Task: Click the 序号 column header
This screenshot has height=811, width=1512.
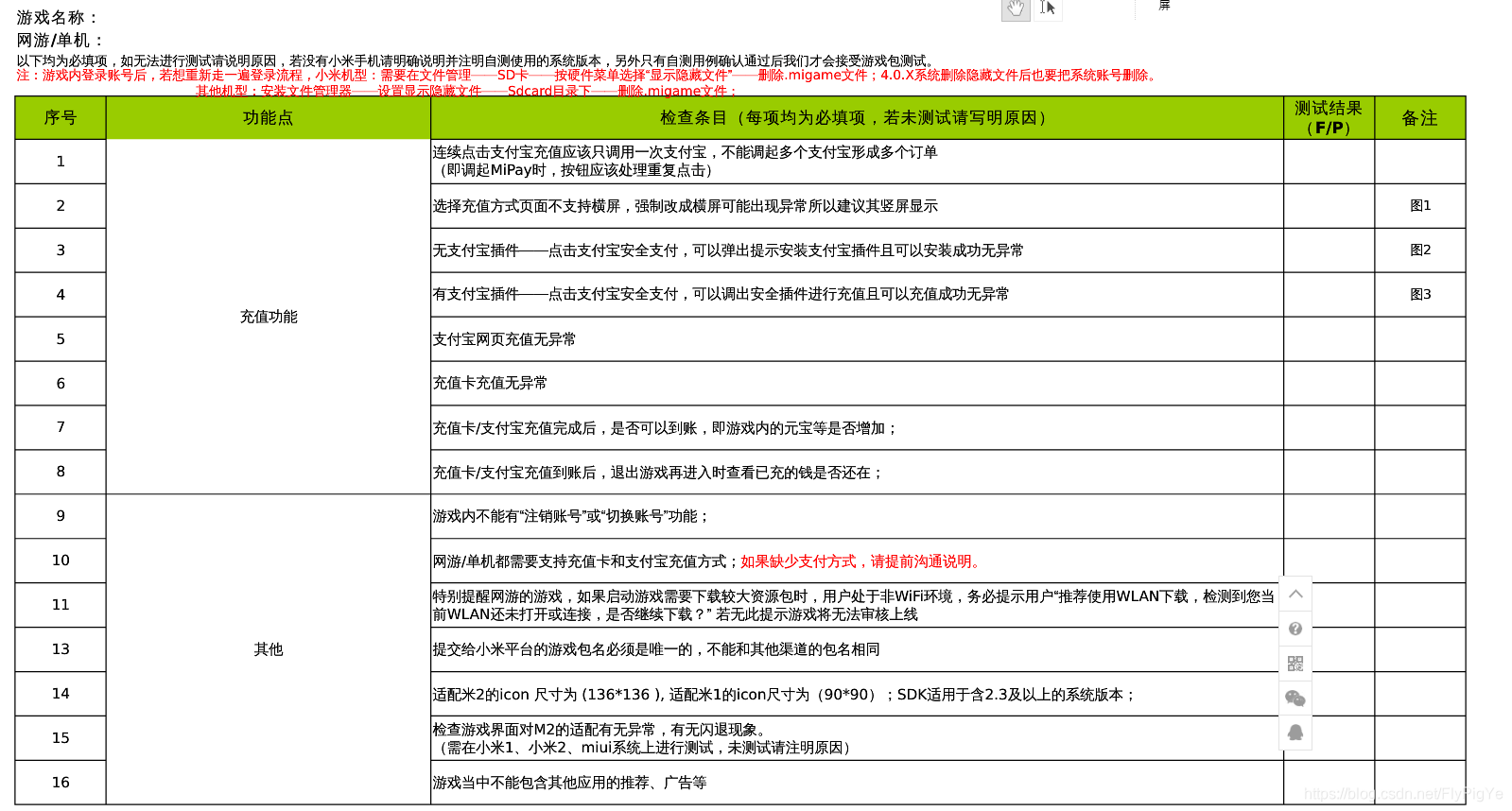Action: 61,118
